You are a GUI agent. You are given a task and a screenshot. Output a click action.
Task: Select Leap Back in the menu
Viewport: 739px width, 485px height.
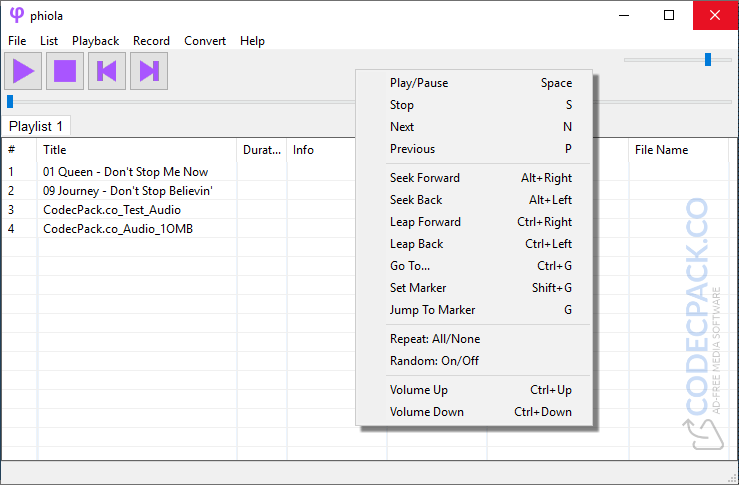click(474, 244)
